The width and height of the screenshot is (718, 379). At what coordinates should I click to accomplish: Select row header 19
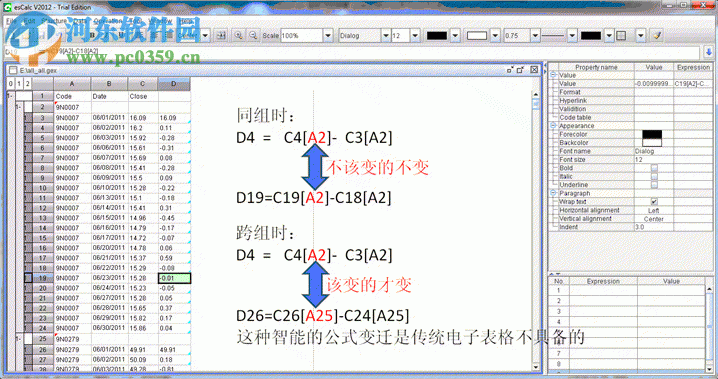coord(43,278)
